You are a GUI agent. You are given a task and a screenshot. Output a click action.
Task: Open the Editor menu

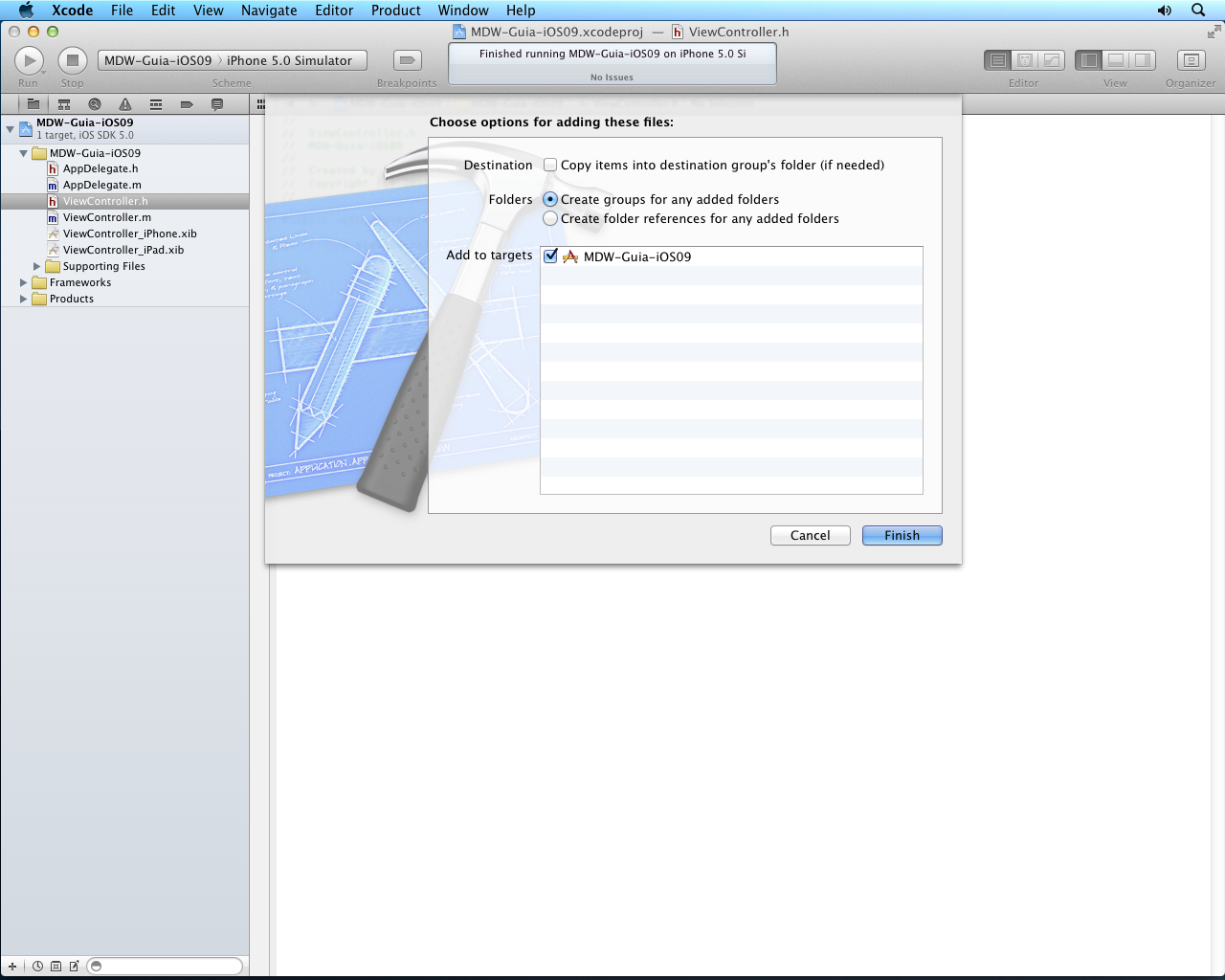coord(334,11)
